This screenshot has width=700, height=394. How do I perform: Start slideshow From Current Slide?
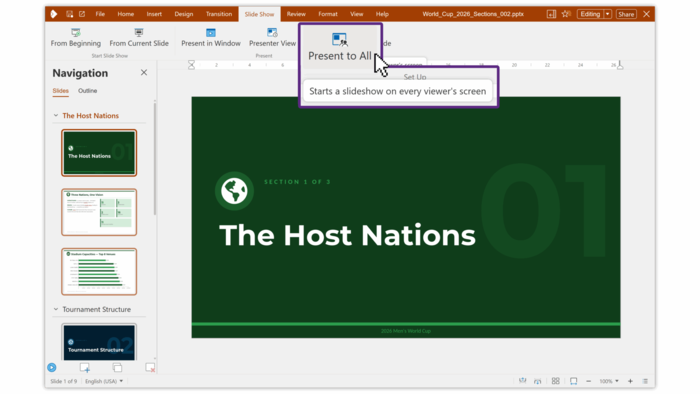(139, 37)
